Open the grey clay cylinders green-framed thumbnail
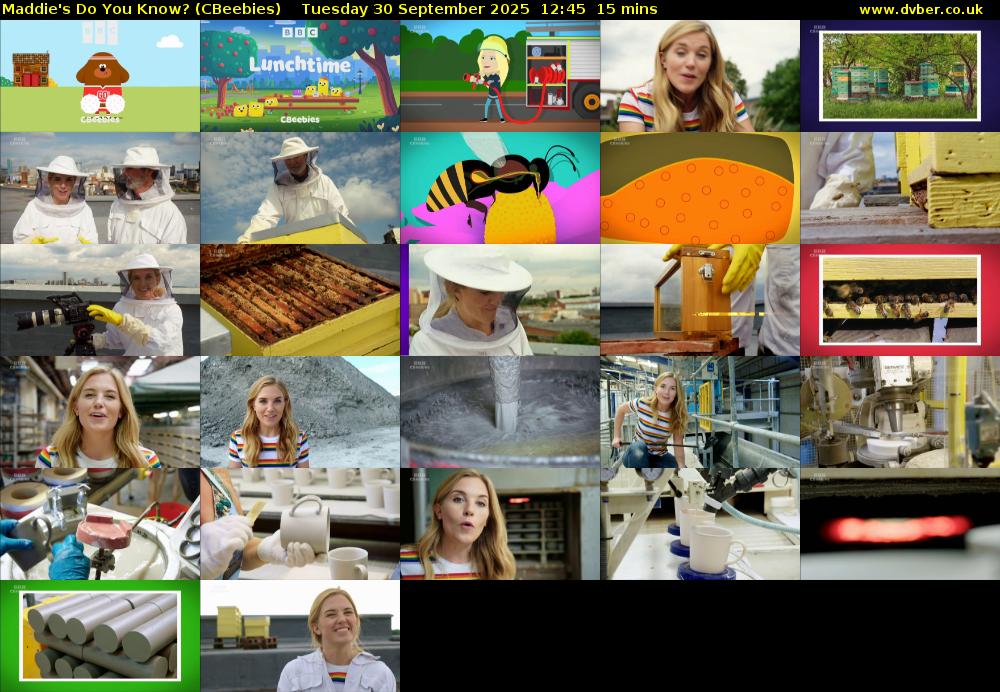 pyautogui.click(x=100, y=636)
